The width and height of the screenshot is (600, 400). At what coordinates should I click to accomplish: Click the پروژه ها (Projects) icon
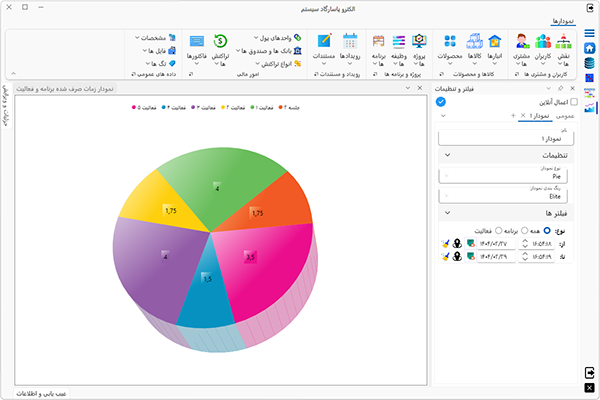420,46
